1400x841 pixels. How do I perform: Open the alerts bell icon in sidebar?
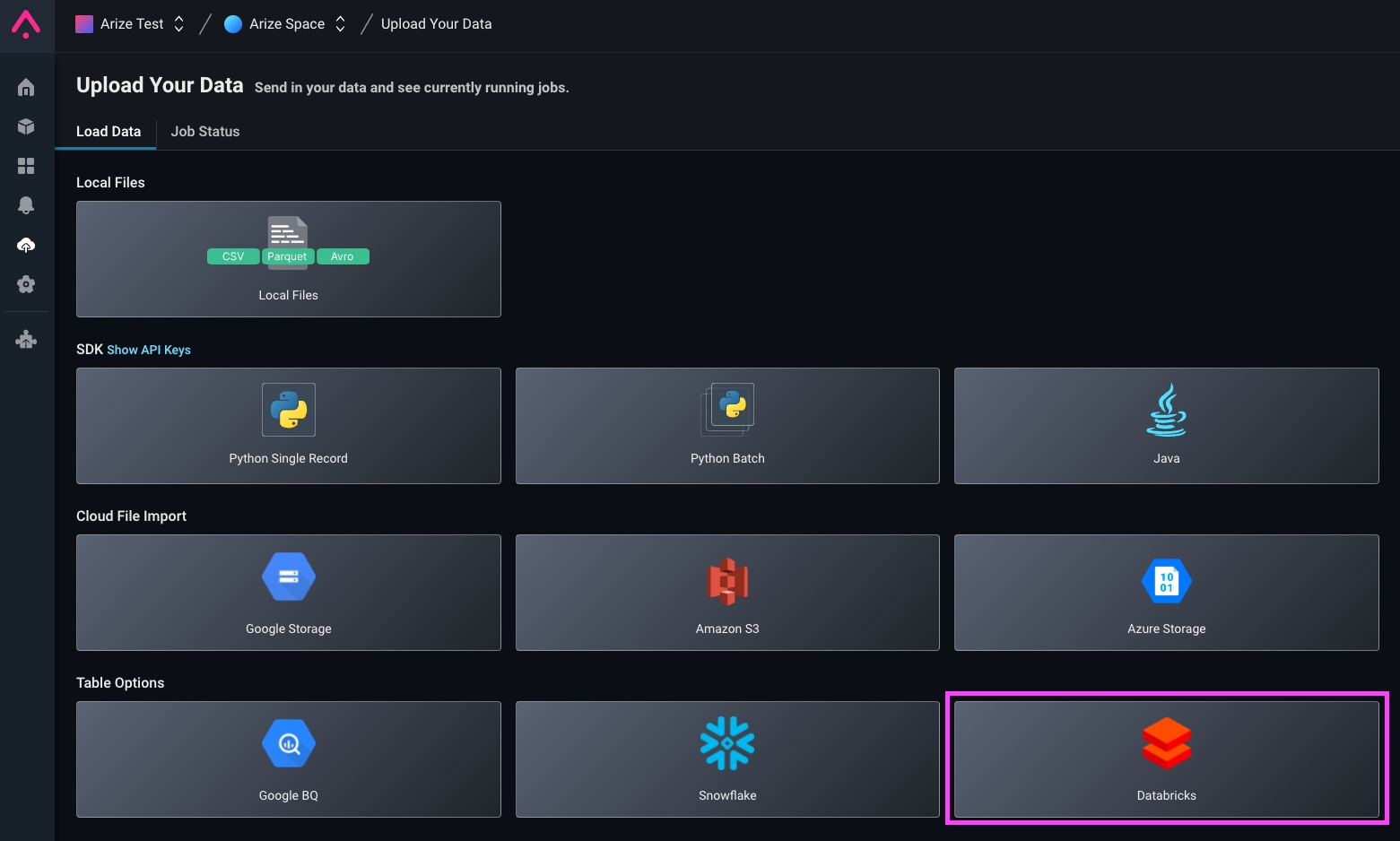[26, 205]
